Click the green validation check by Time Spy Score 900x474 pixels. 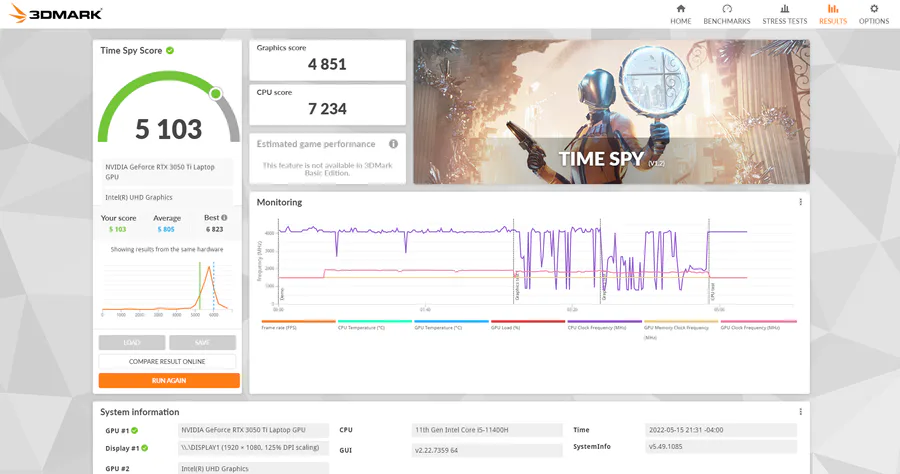(170, 50)
